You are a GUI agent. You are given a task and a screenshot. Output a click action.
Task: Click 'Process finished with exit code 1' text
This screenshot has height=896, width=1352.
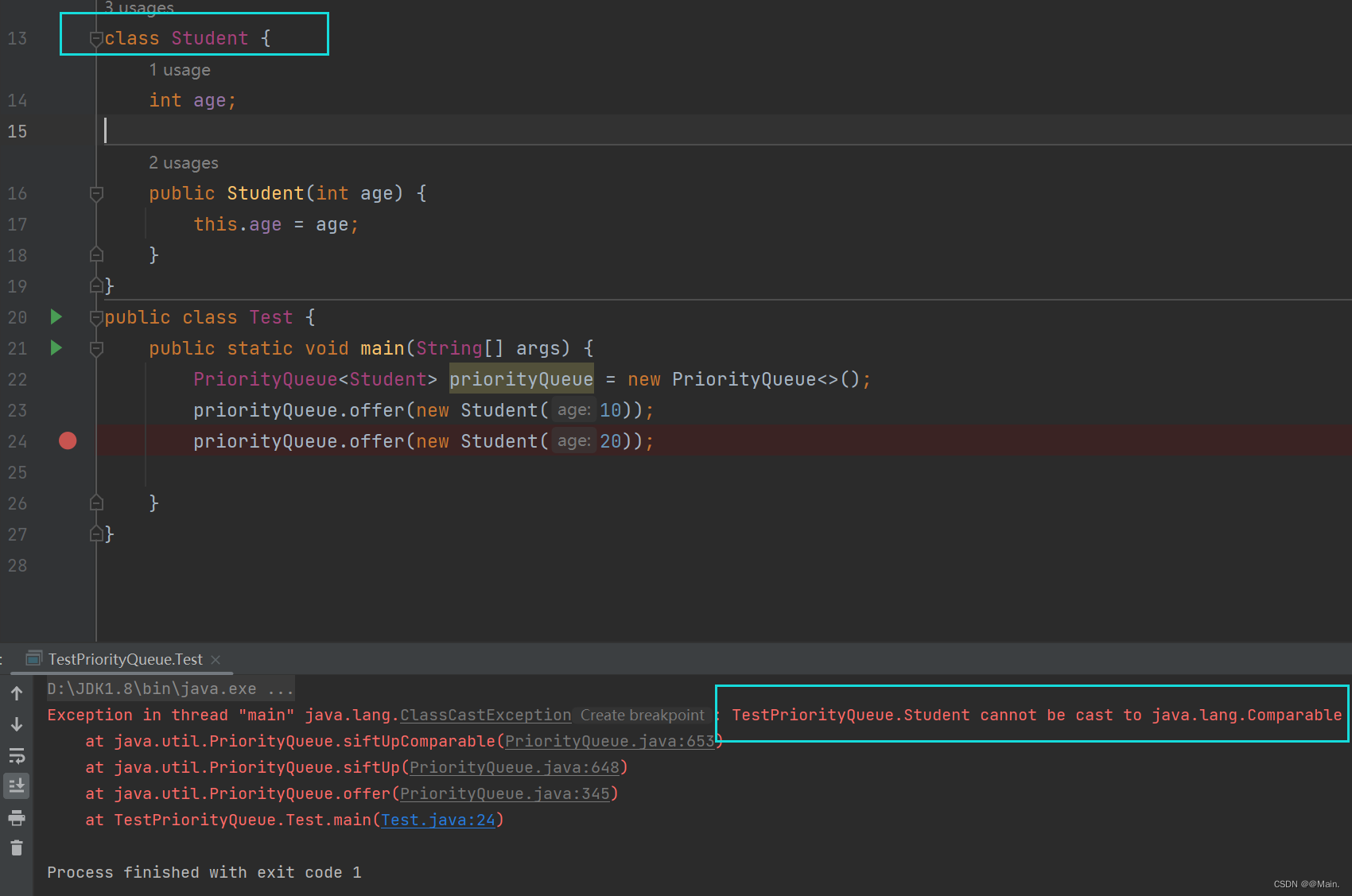click(x=204, y=872)
